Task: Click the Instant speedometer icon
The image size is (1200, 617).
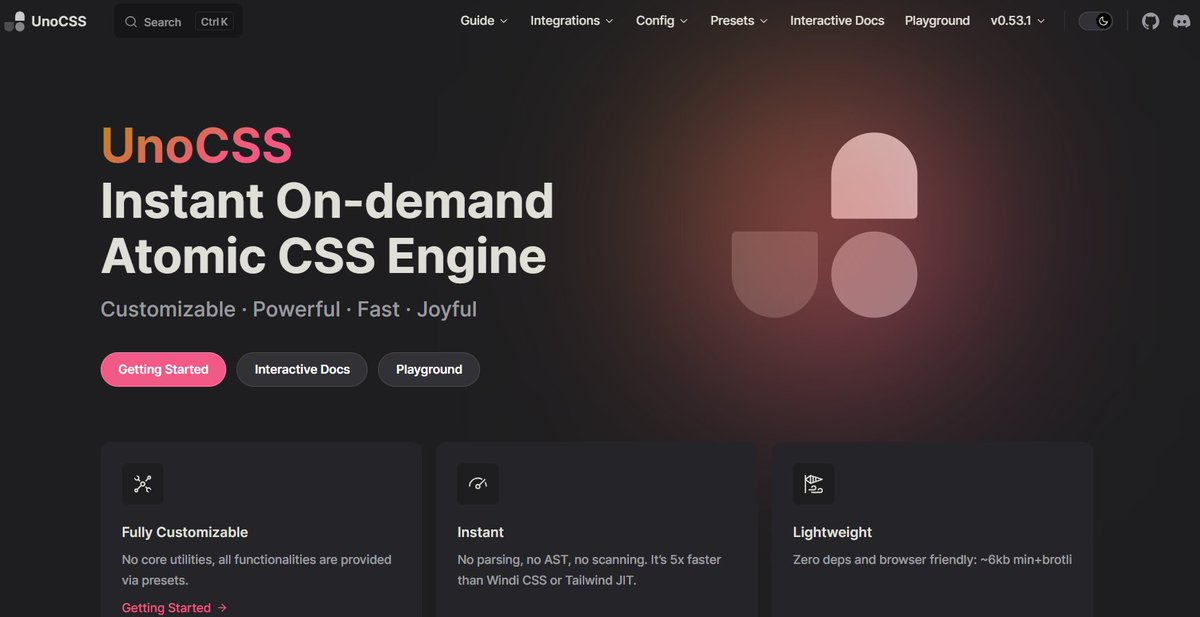Action: tap(478, 484)
